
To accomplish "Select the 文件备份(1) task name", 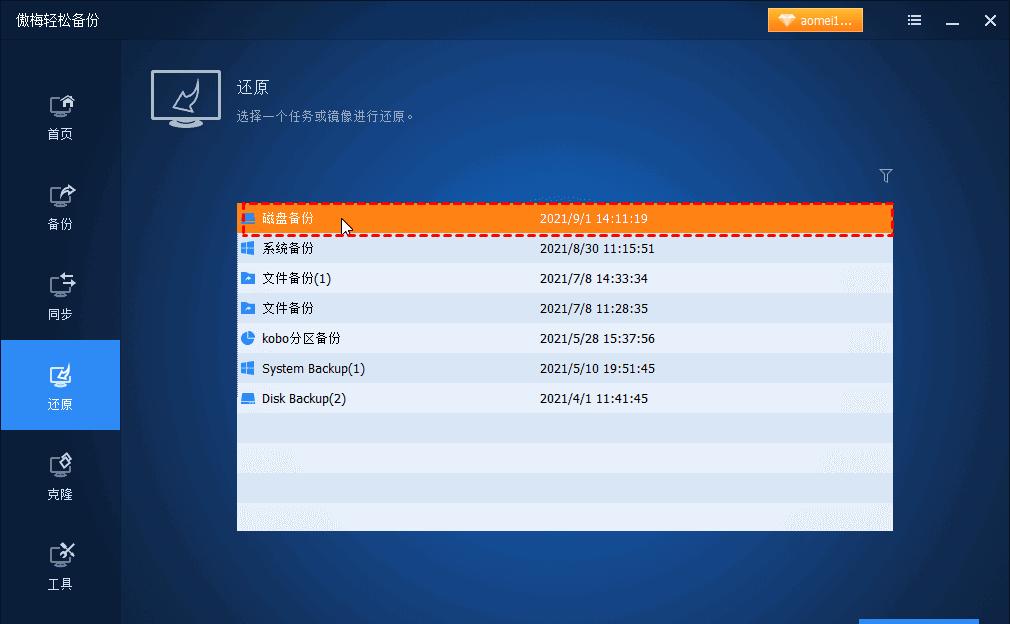I will [x=296, y=278].
